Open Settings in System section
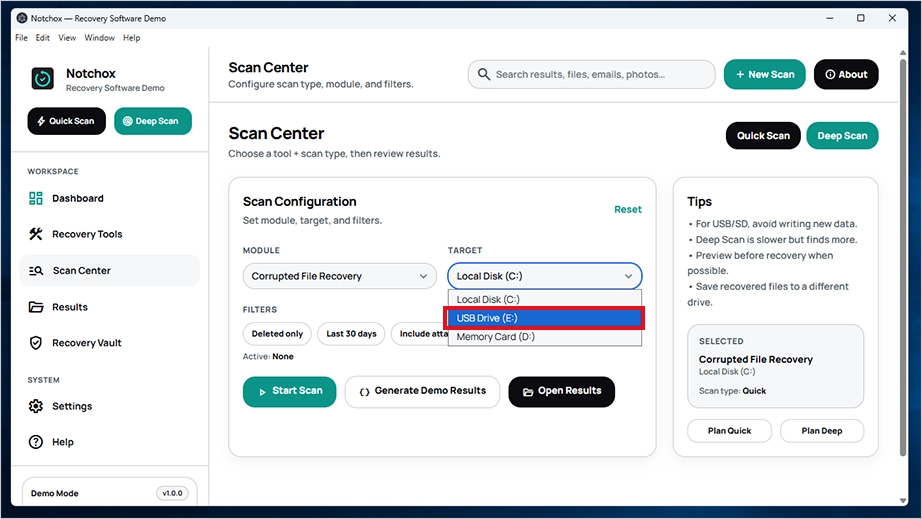This screenshot has width=922, height=519. click(109, 406)
